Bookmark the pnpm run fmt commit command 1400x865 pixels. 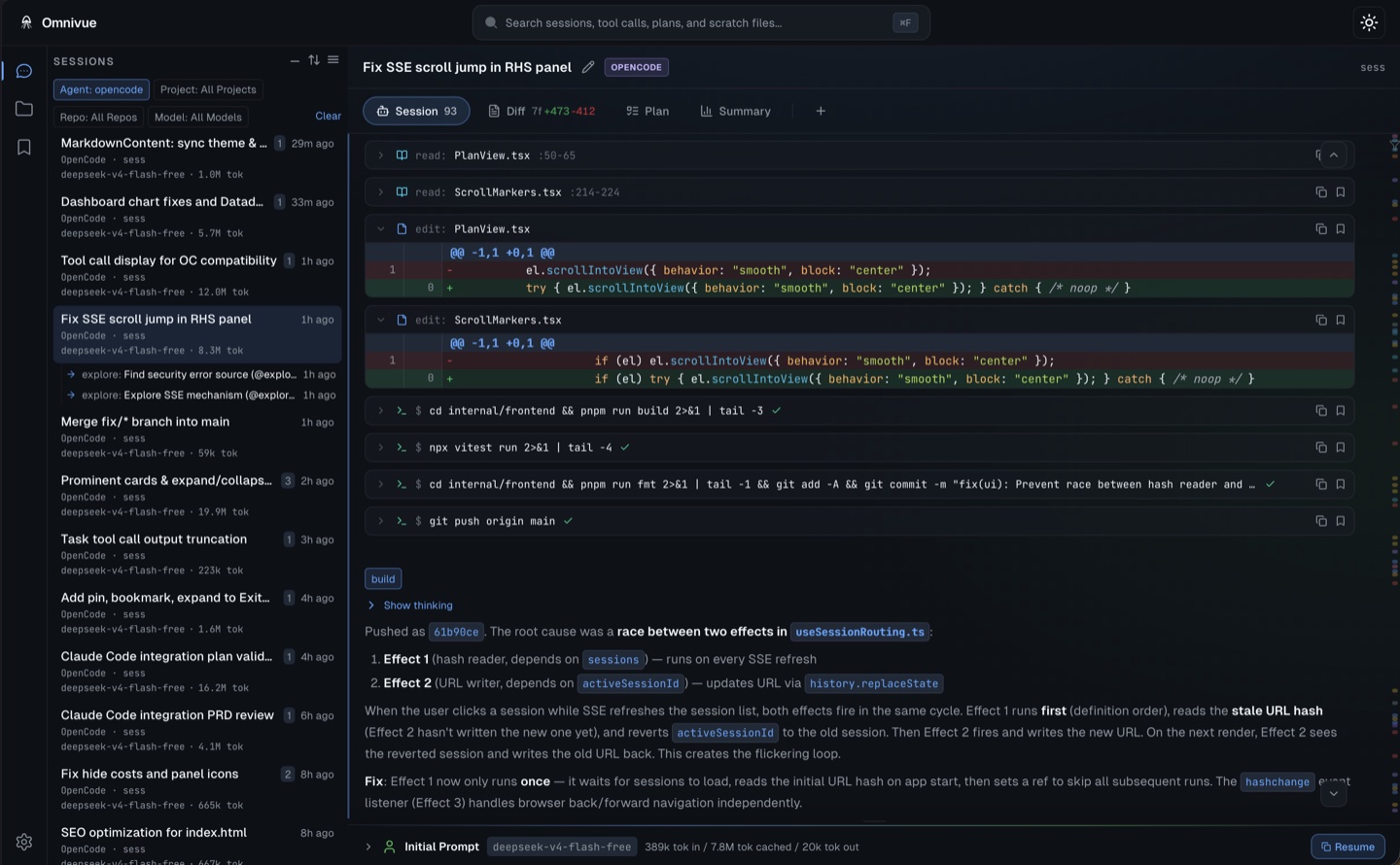1341,484
